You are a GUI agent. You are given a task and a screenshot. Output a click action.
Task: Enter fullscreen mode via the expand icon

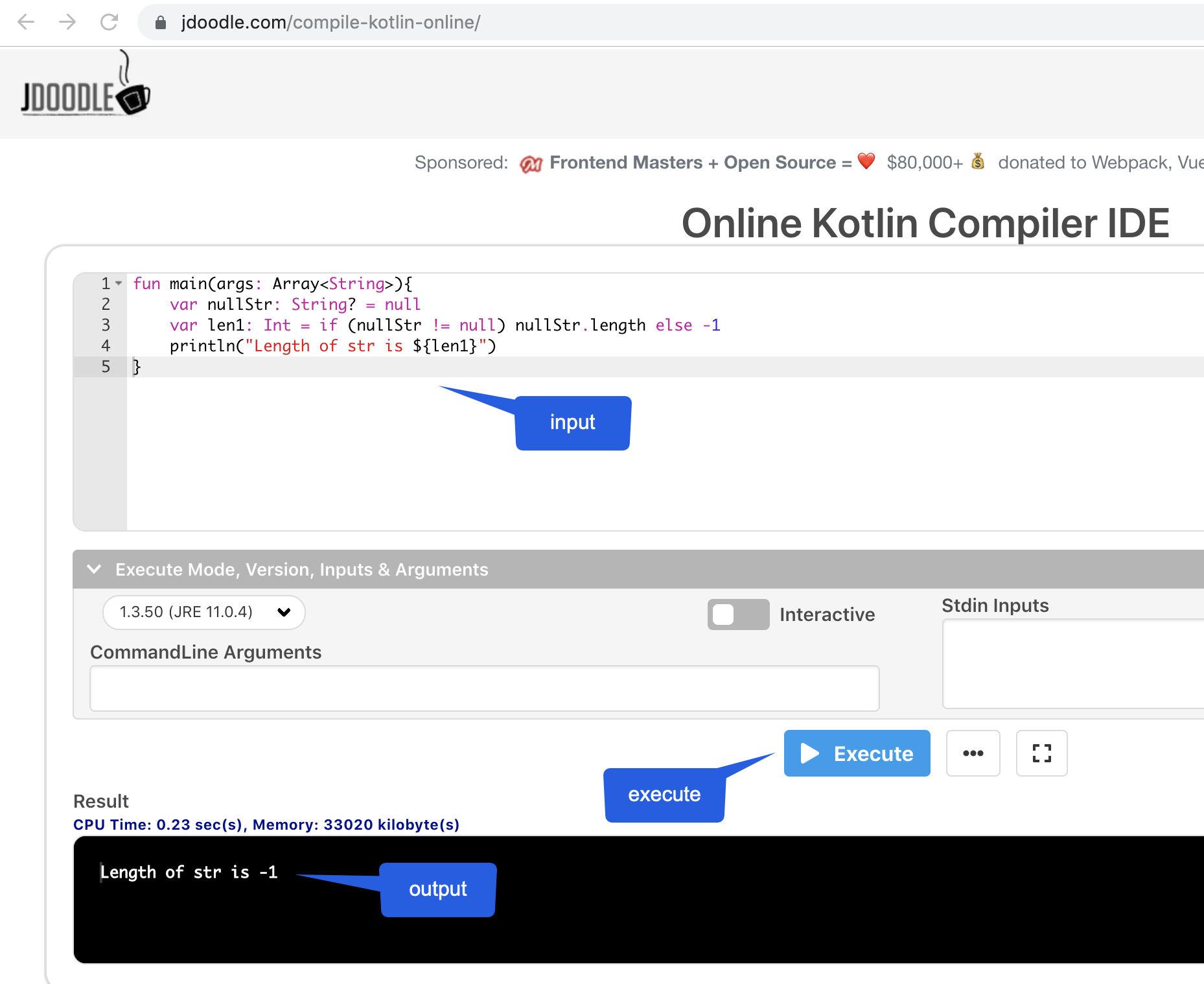[x=1041, y=753]
